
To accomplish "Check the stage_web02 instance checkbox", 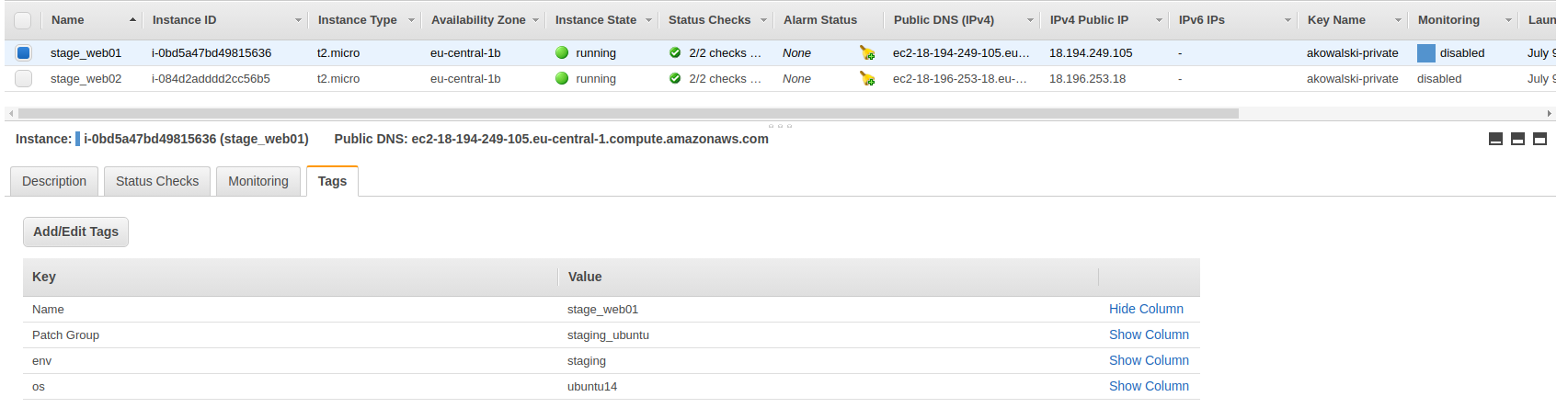I will coord(24,79).
